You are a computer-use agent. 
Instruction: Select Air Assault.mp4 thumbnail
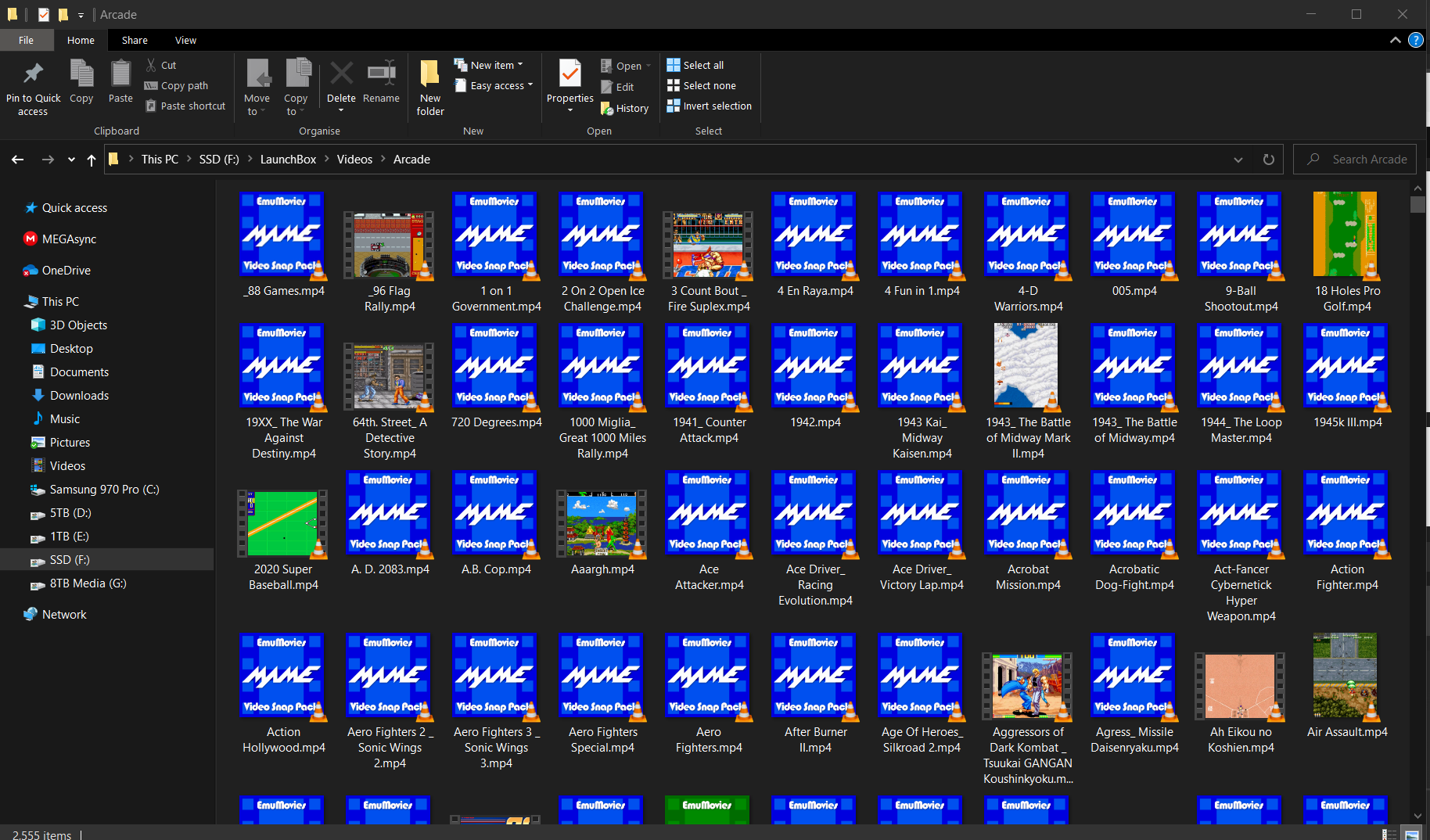tap(1345, 676)
